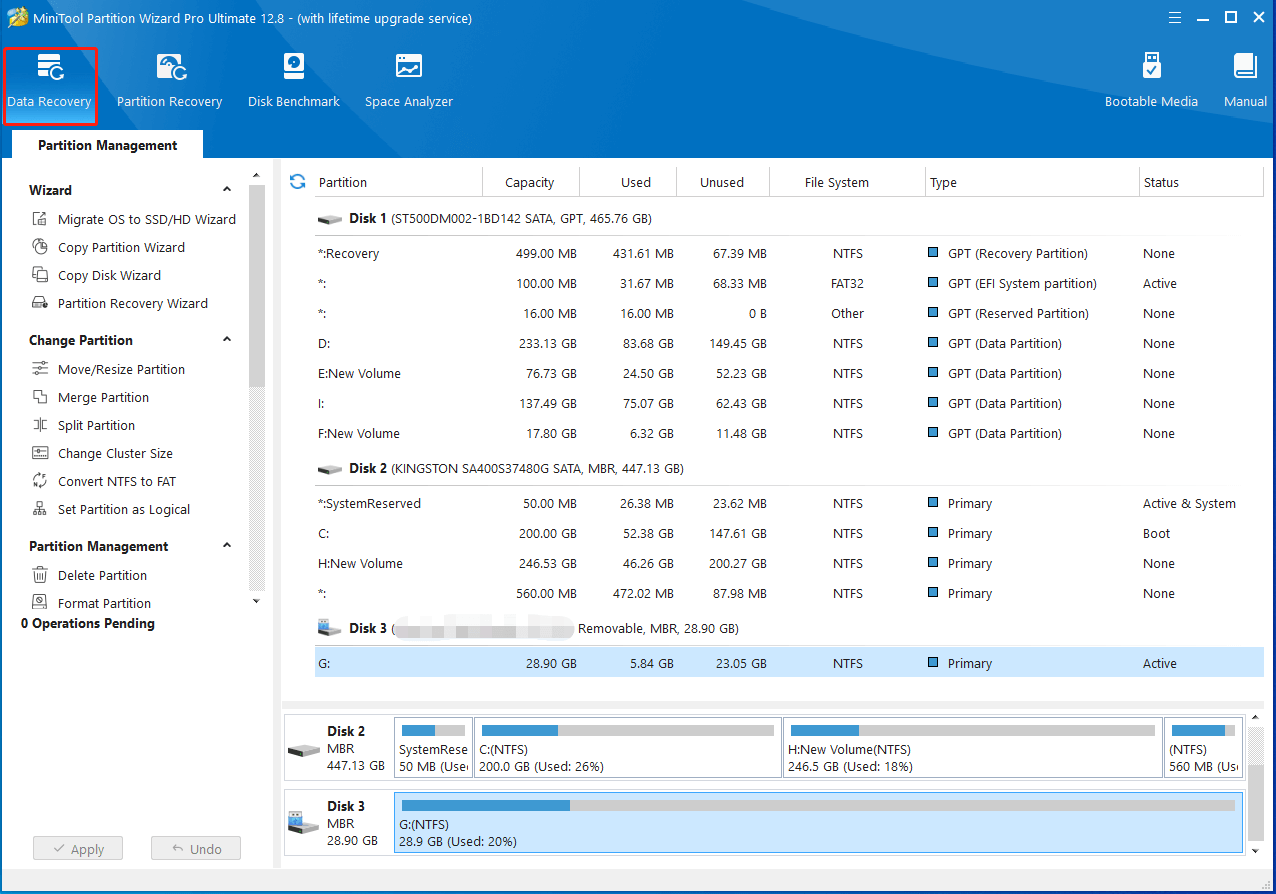Screen dimensions: 1276x894
Task: Choose Move/Resize Partition
Action: (109, 369)
